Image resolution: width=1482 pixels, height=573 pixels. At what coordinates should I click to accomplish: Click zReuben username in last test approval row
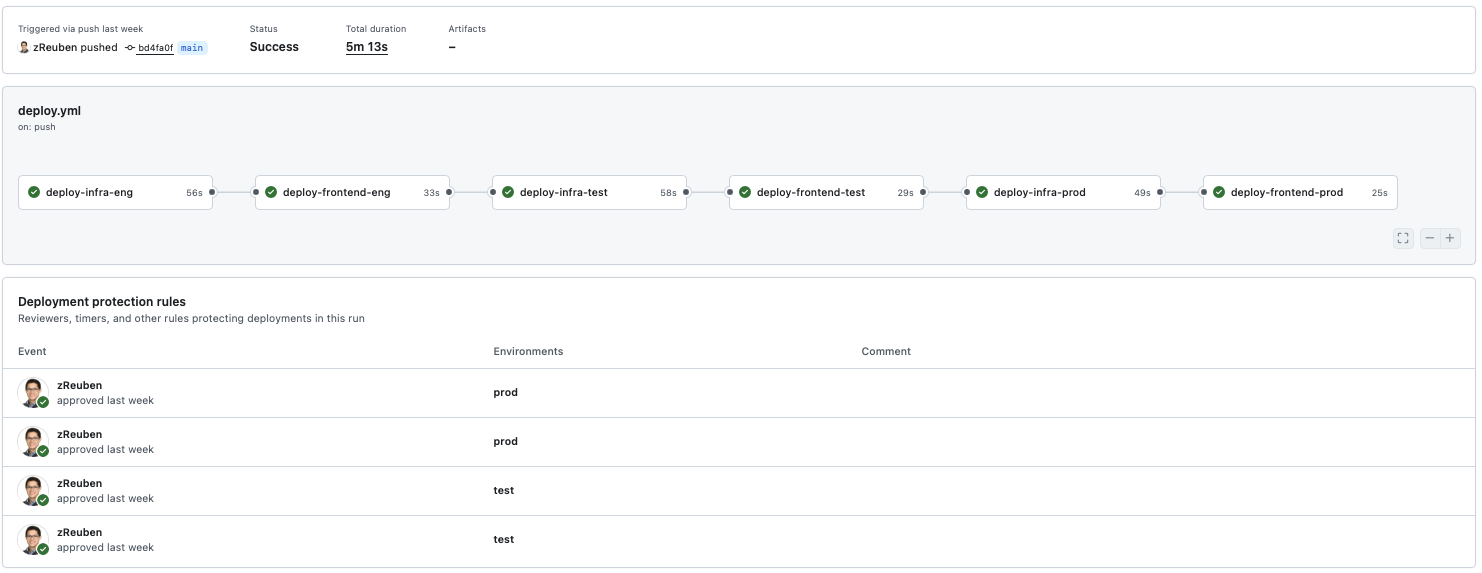tap(79, 532)
